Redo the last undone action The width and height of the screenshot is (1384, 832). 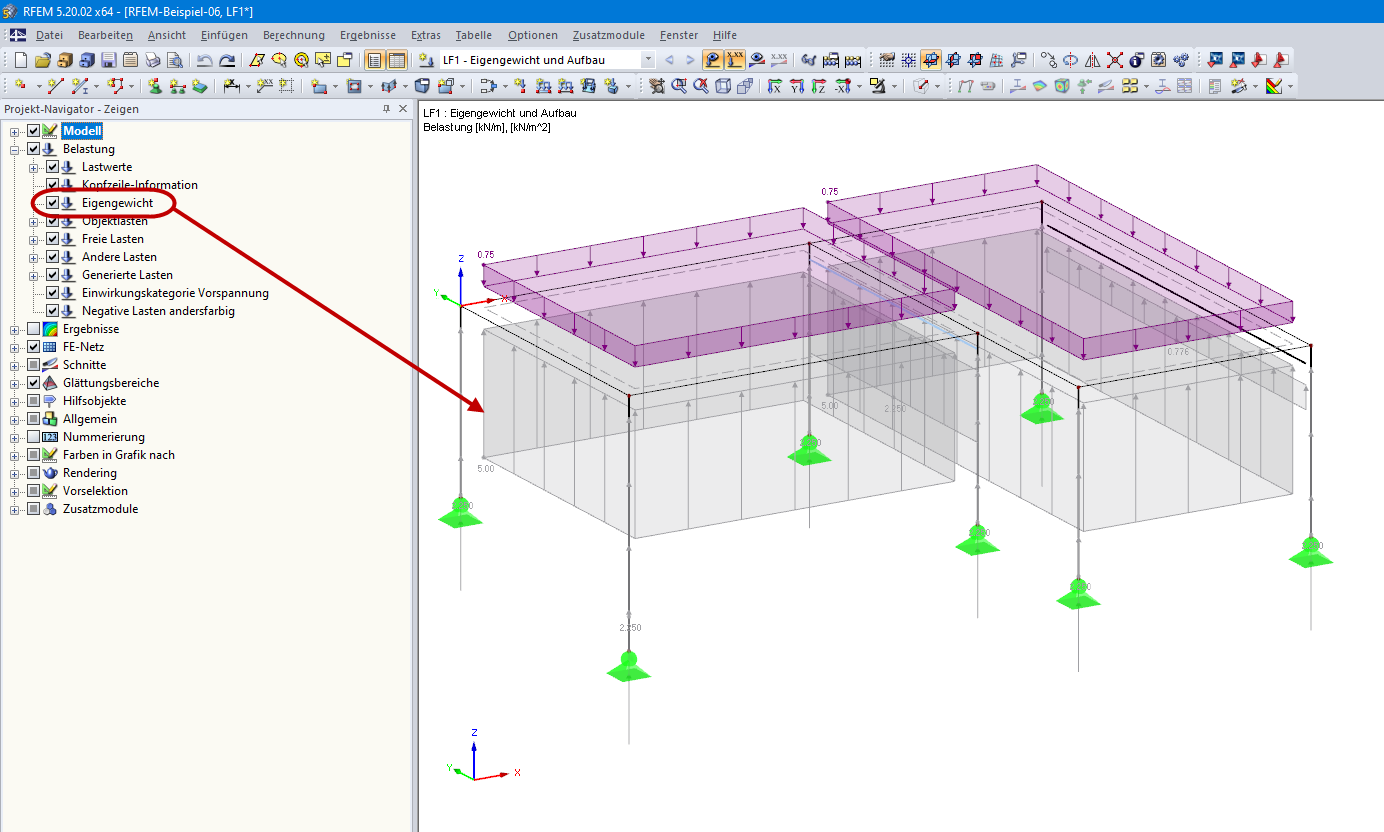pos(227,60)
